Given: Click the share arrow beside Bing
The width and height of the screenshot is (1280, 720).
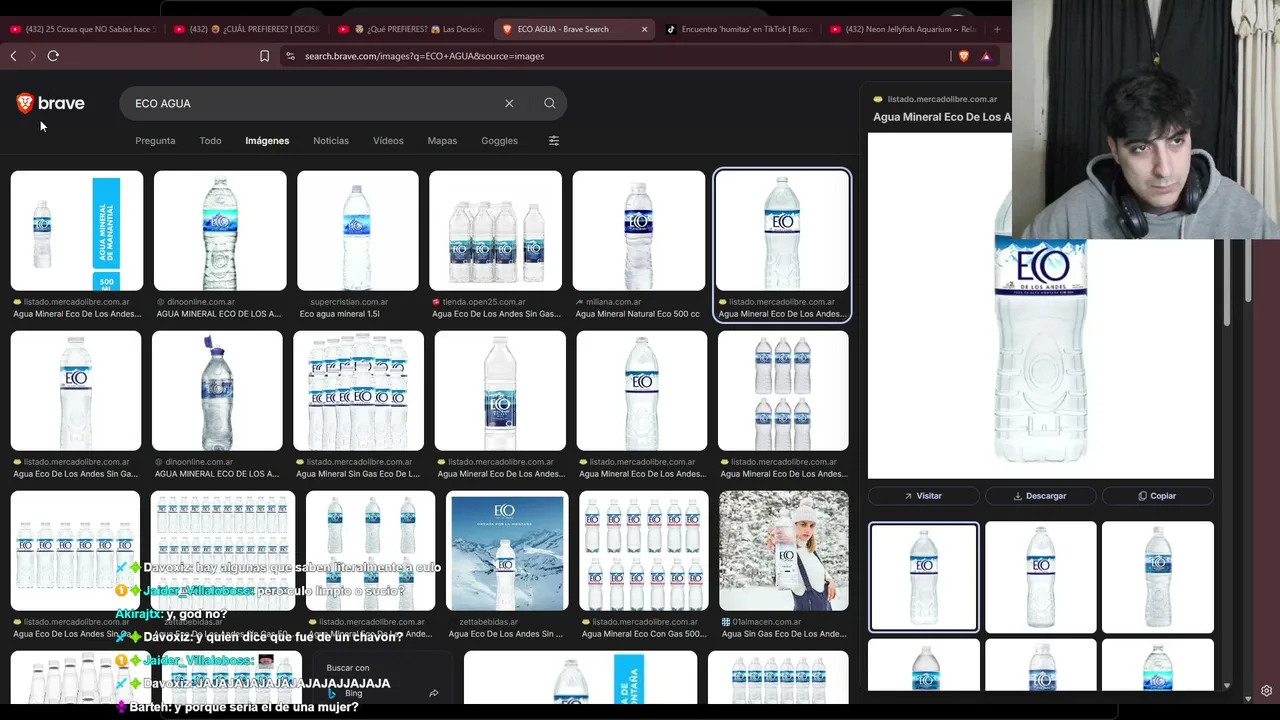Looking at the screenshot, I should (433, 693).
